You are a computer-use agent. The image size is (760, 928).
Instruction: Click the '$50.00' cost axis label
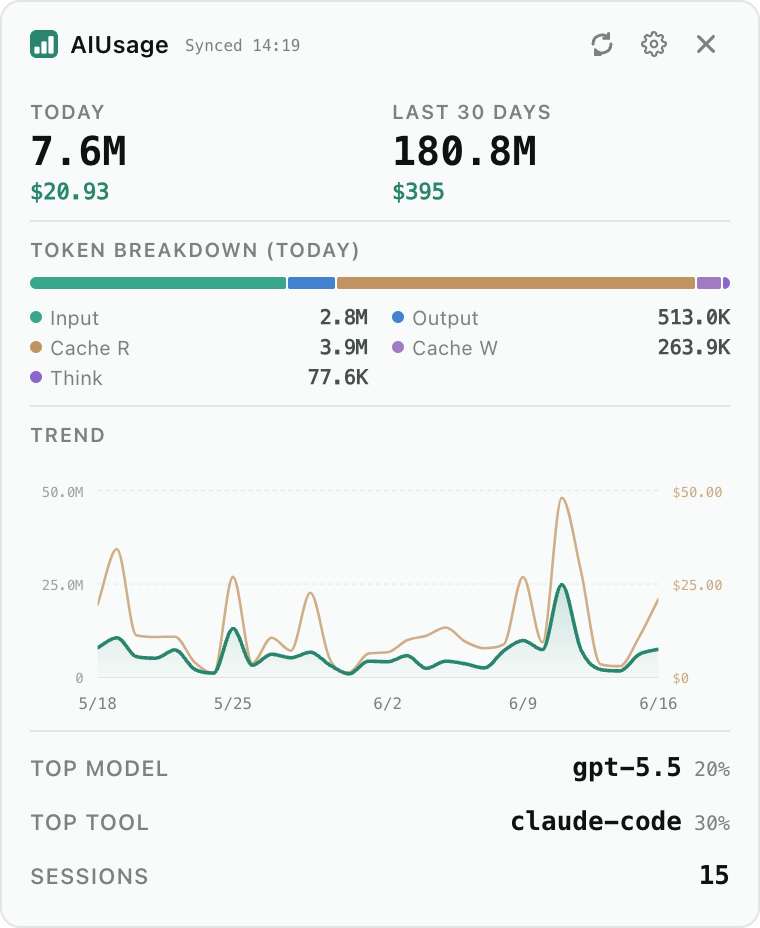pyautogui.click(x=697, y=492)
